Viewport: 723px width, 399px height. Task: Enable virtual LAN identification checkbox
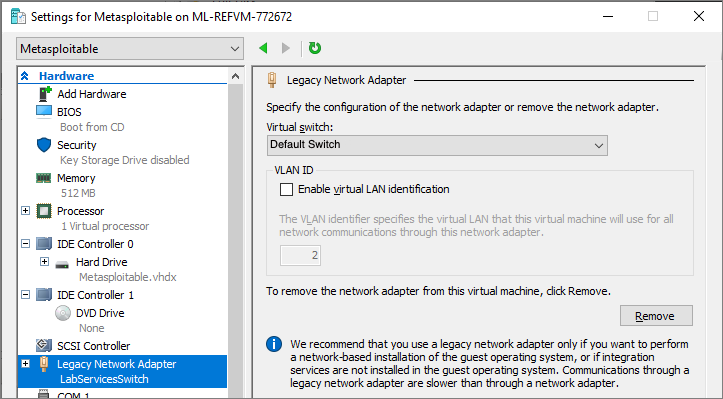[x=286, y=190]
